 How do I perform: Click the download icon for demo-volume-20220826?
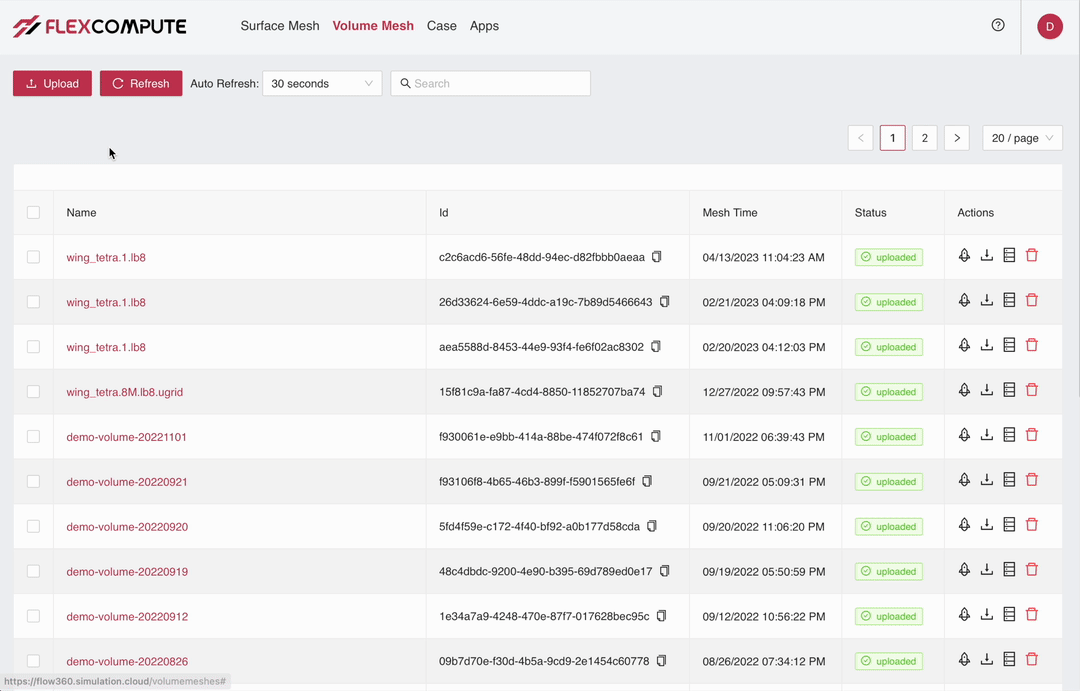tap(987, 660)
